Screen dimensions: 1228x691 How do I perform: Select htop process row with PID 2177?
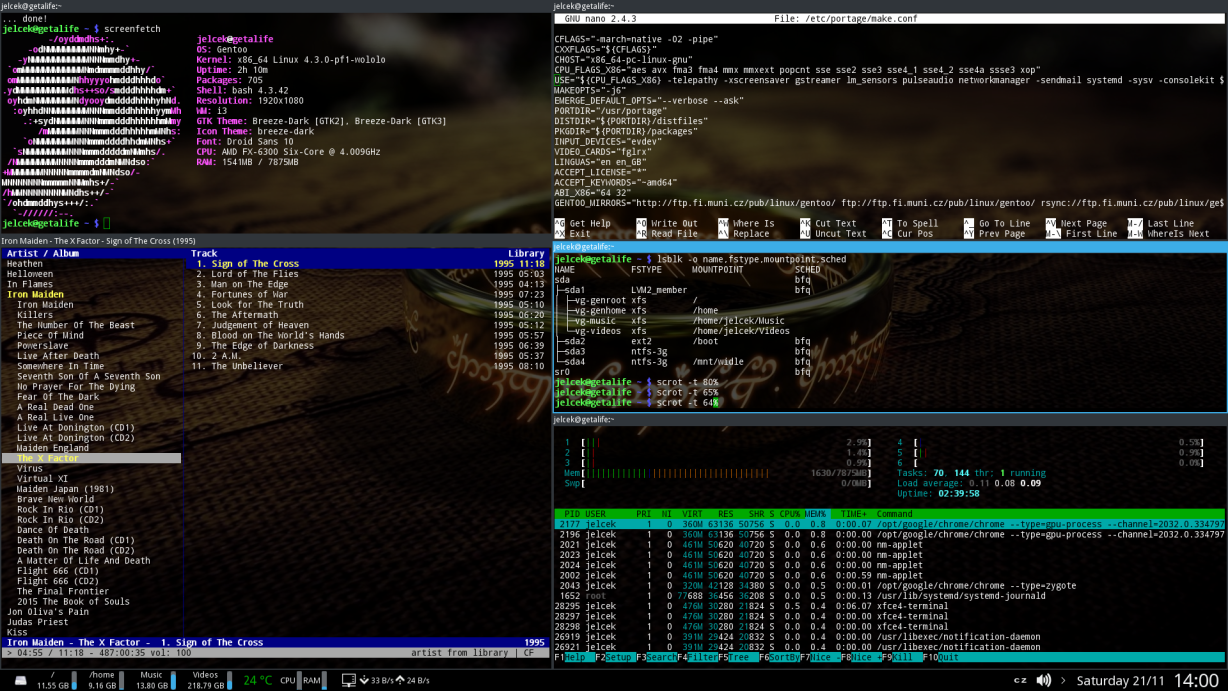(890, 524)
